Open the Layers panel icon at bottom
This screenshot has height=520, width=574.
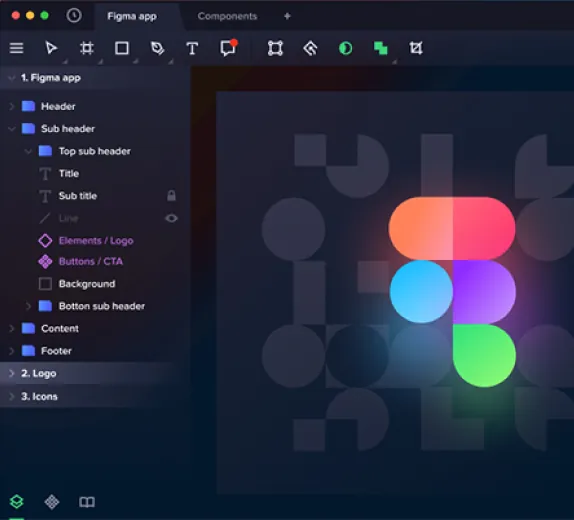(x=16, y=502)
